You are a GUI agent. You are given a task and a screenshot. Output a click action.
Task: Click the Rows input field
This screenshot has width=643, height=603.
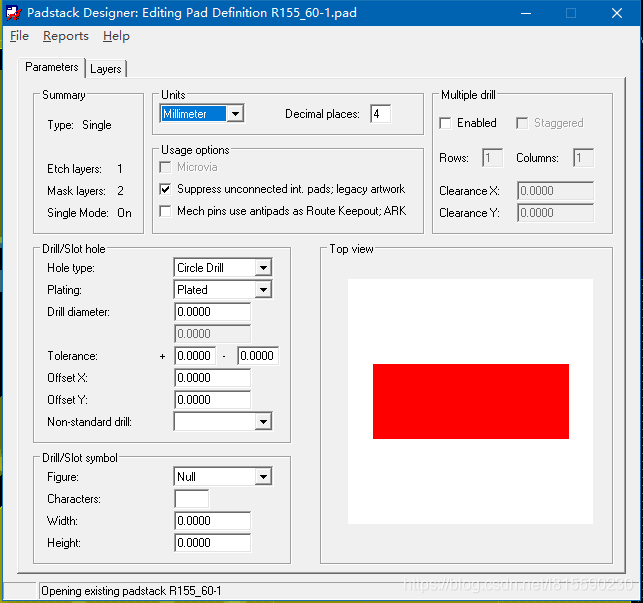[x=493, y=158]
